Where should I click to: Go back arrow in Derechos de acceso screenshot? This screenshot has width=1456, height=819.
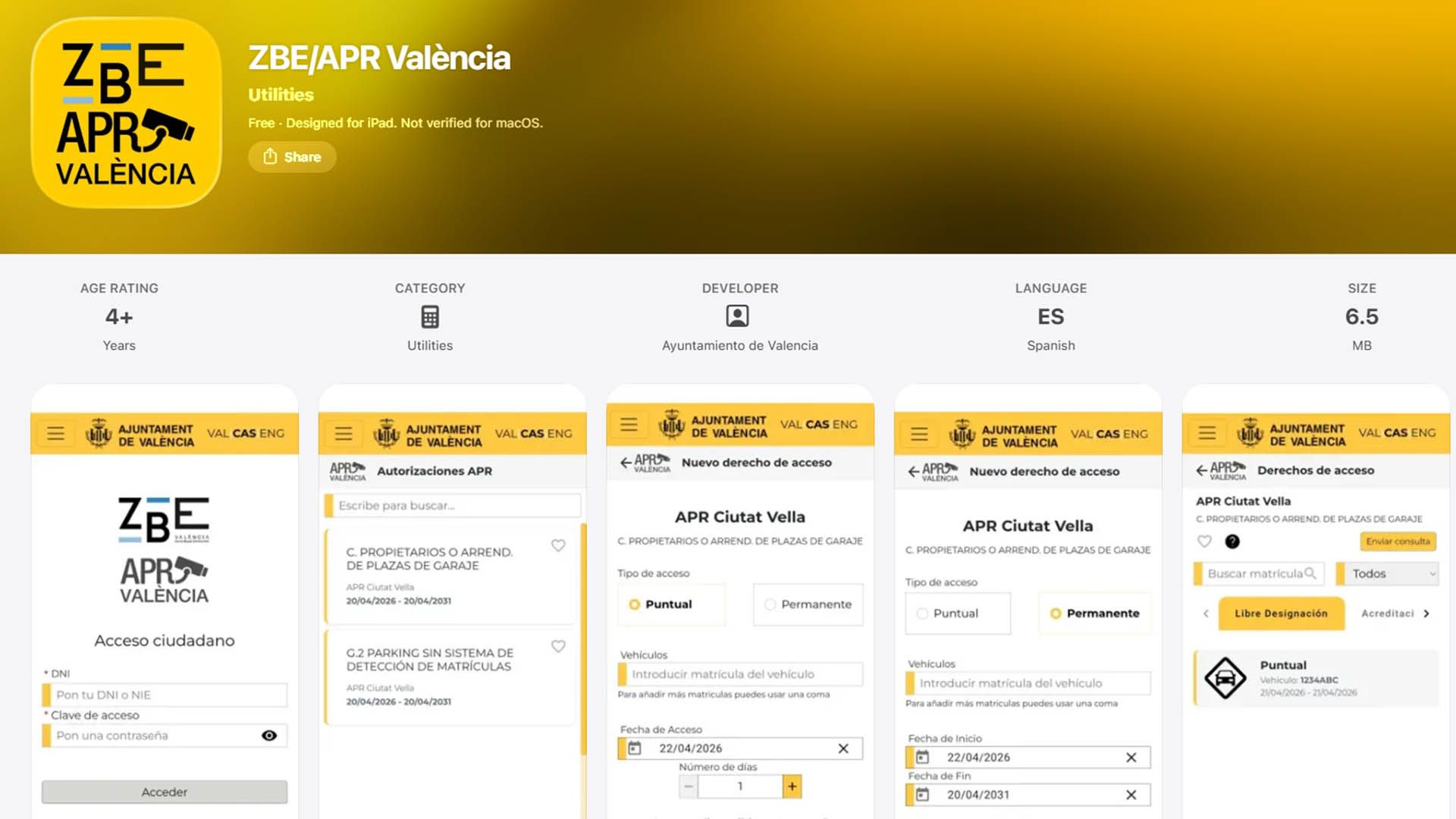(1202, 470)
